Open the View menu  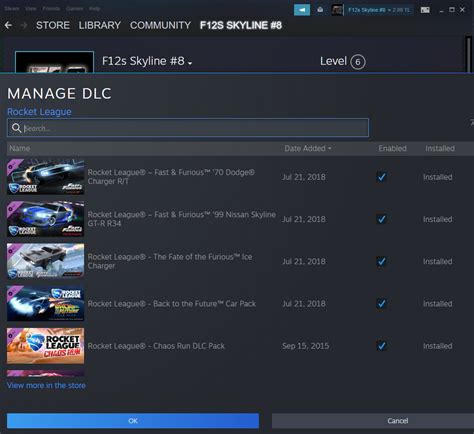pos(31,8)
